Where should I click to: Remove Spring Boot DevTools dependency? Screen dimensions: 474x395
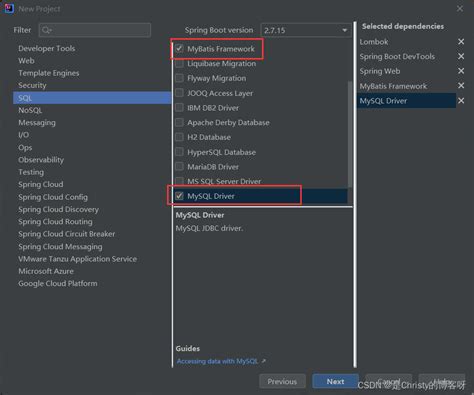(x=461, y=56)
